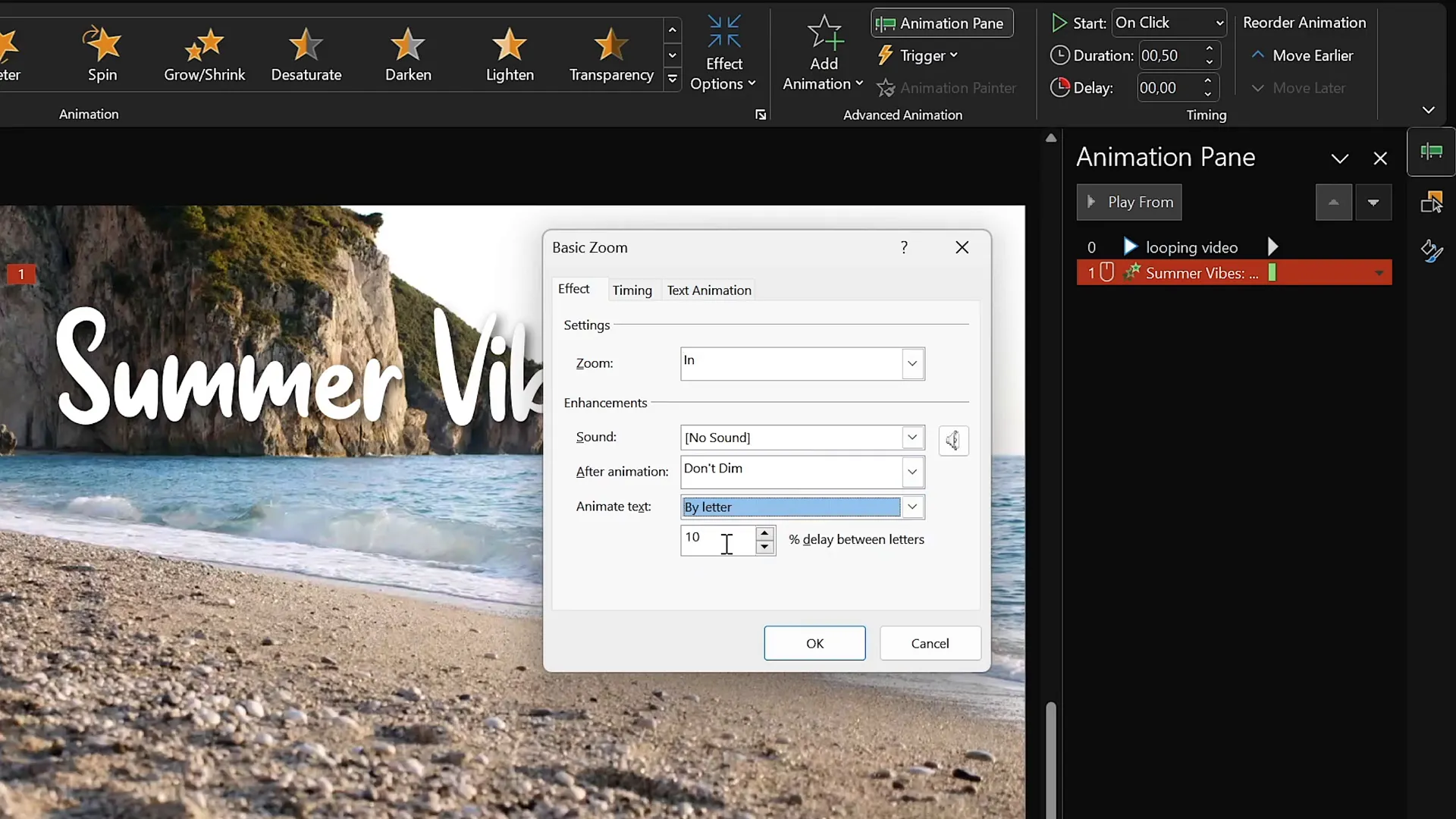The height and width of the screenshot is (819, 1456).
Task: Close the Animation Pane
Action: click(1380, 158)
